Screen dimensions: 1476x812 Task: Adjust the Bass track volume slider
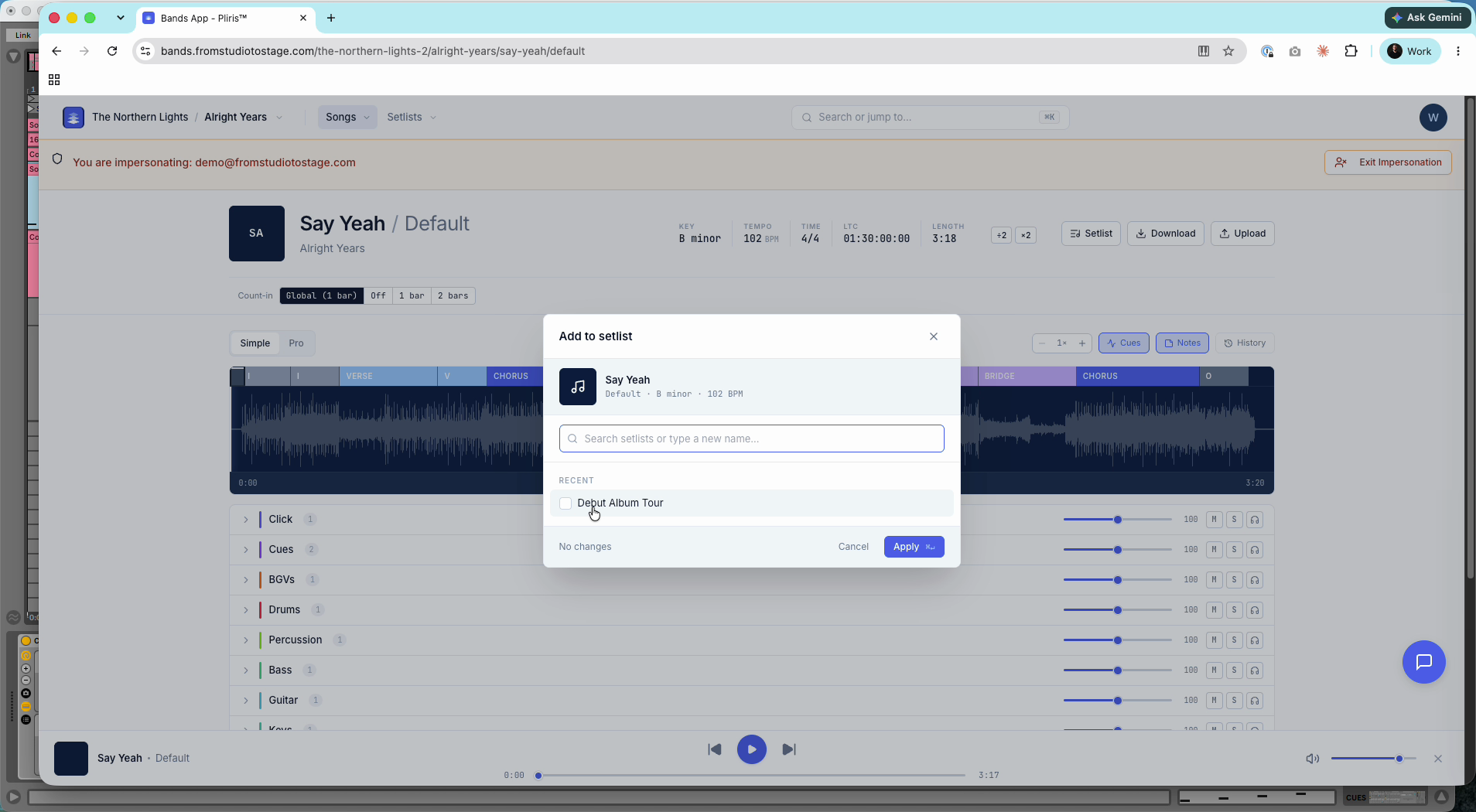coord(1117,670)
